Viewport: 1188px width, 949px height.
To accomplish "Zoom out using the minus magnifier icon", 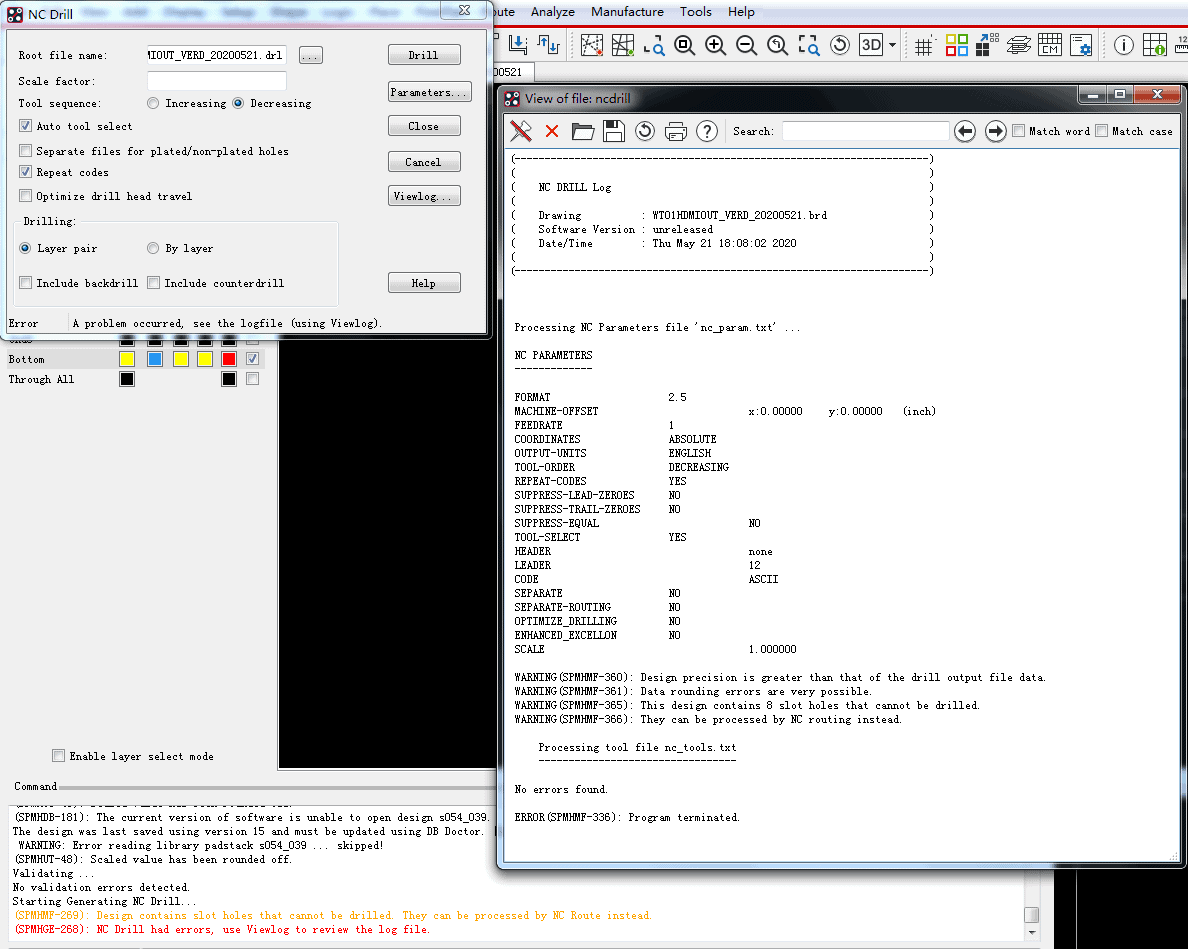I will pyautogui.click(x=746, y=45).
